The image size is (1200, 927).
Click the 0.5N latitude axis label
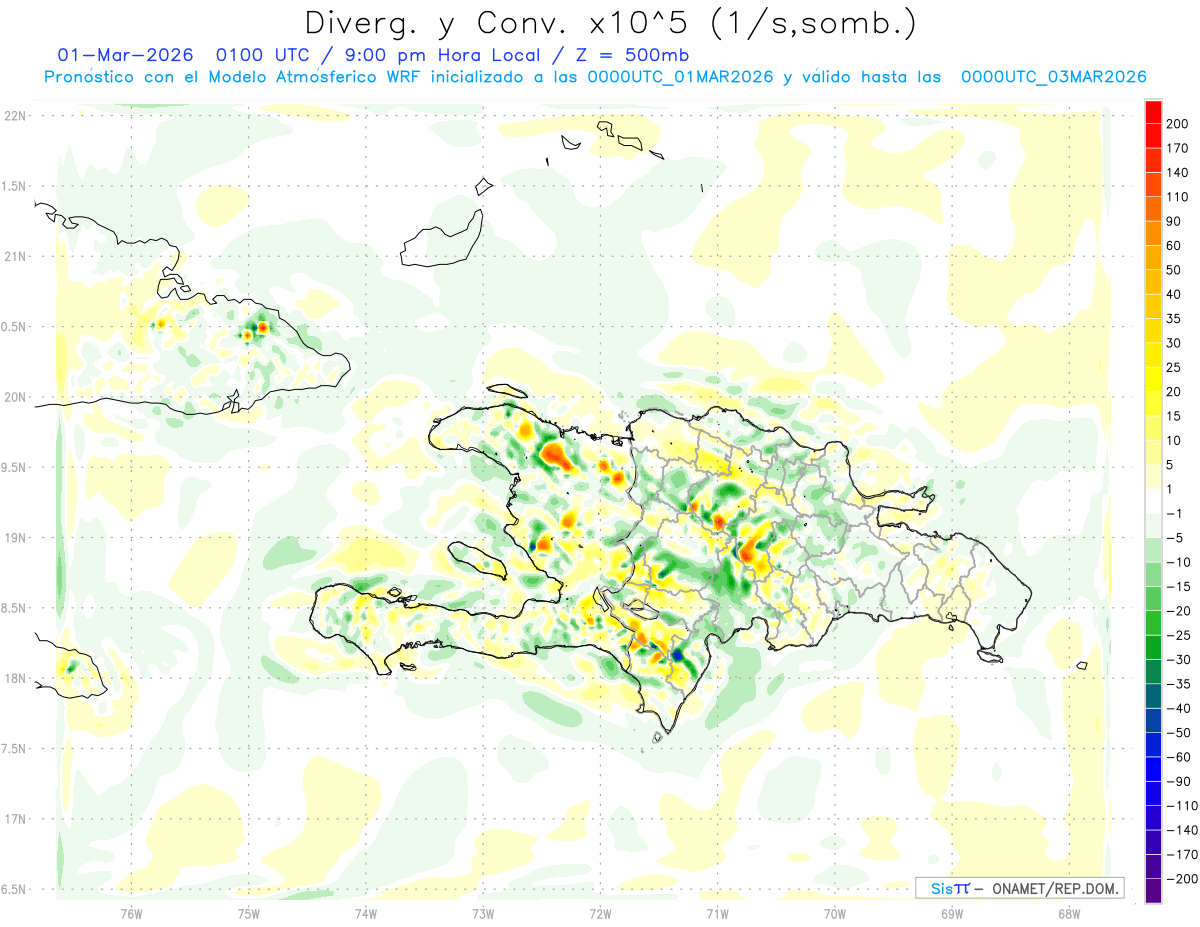pos(15,327)
